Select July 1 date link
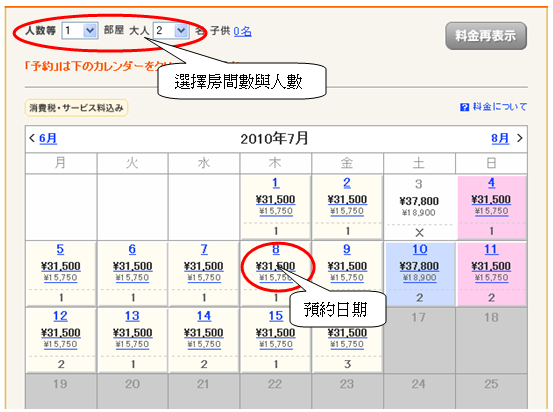The width and height of the screenshot is (553, 412). pos(276,183)
